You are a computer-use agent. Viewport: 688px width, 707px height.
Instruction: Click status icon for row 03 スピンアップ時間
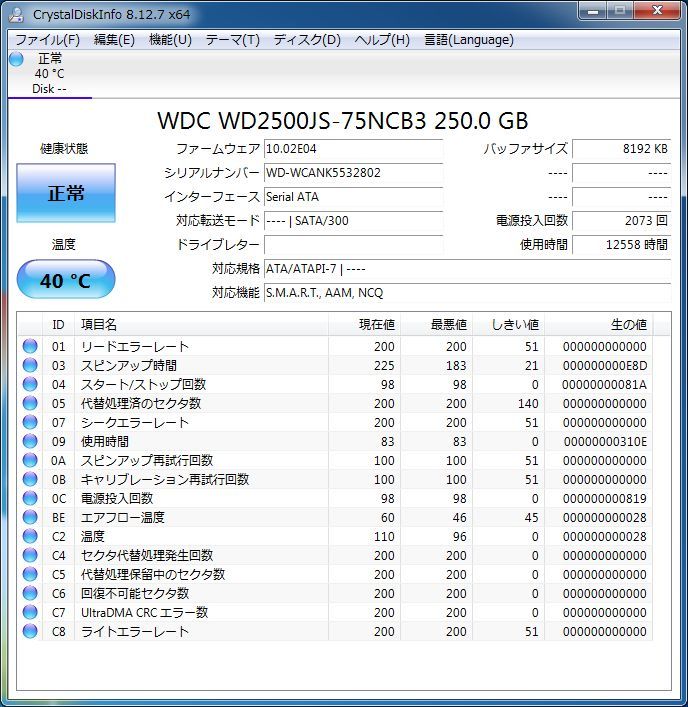[x=30, y=365]
